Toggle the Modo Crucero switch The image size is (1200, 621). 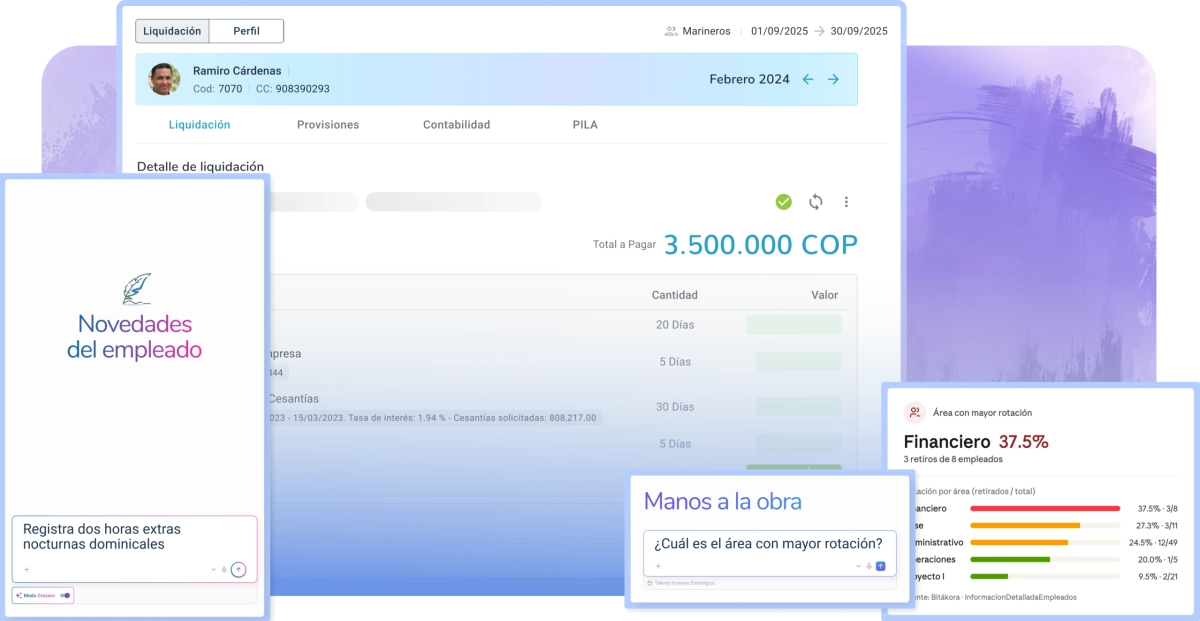click(x=65, y=595)
